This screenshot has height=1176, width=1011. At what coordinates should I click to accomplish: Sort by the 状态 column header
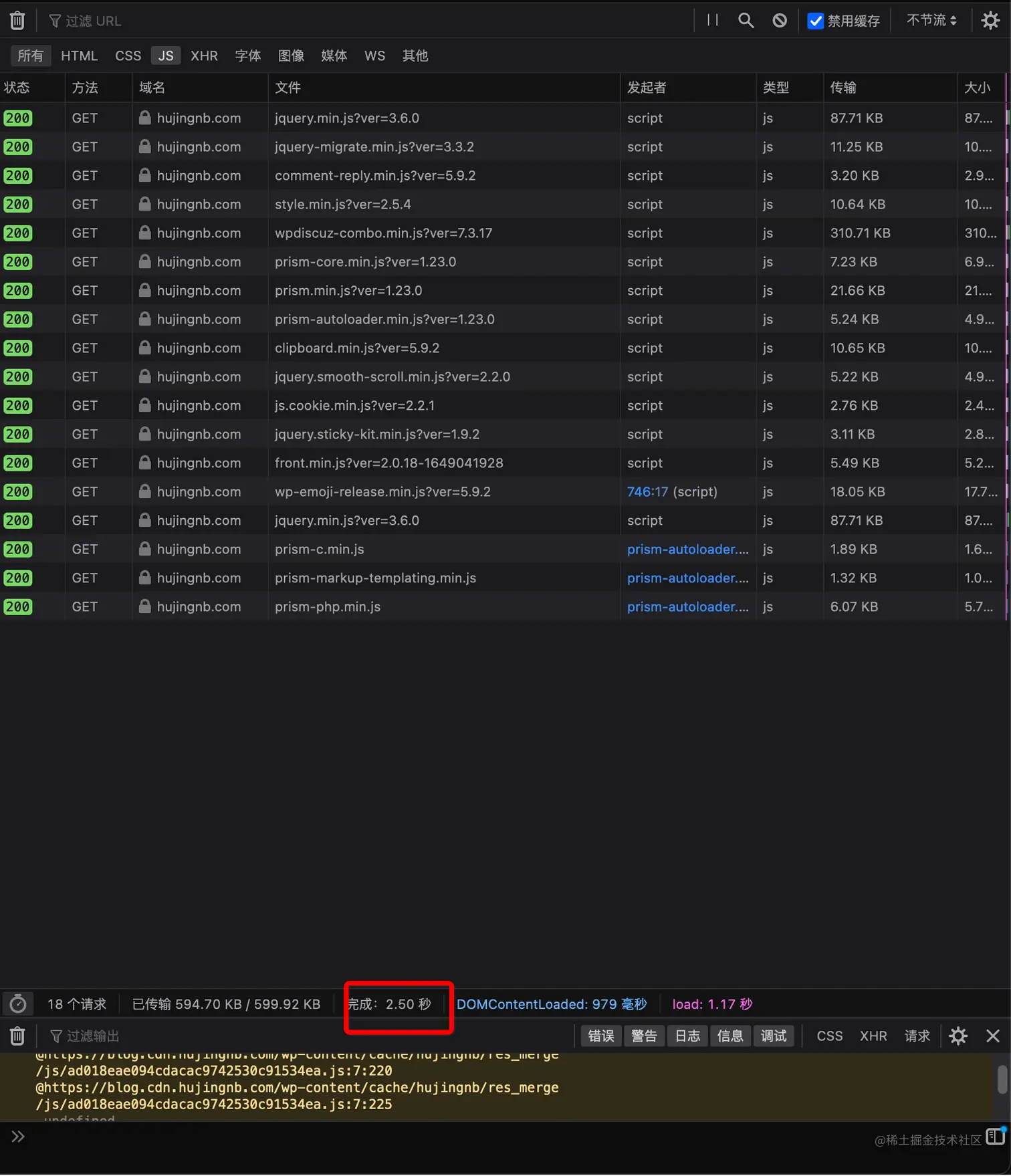click(x=32, y=88)
